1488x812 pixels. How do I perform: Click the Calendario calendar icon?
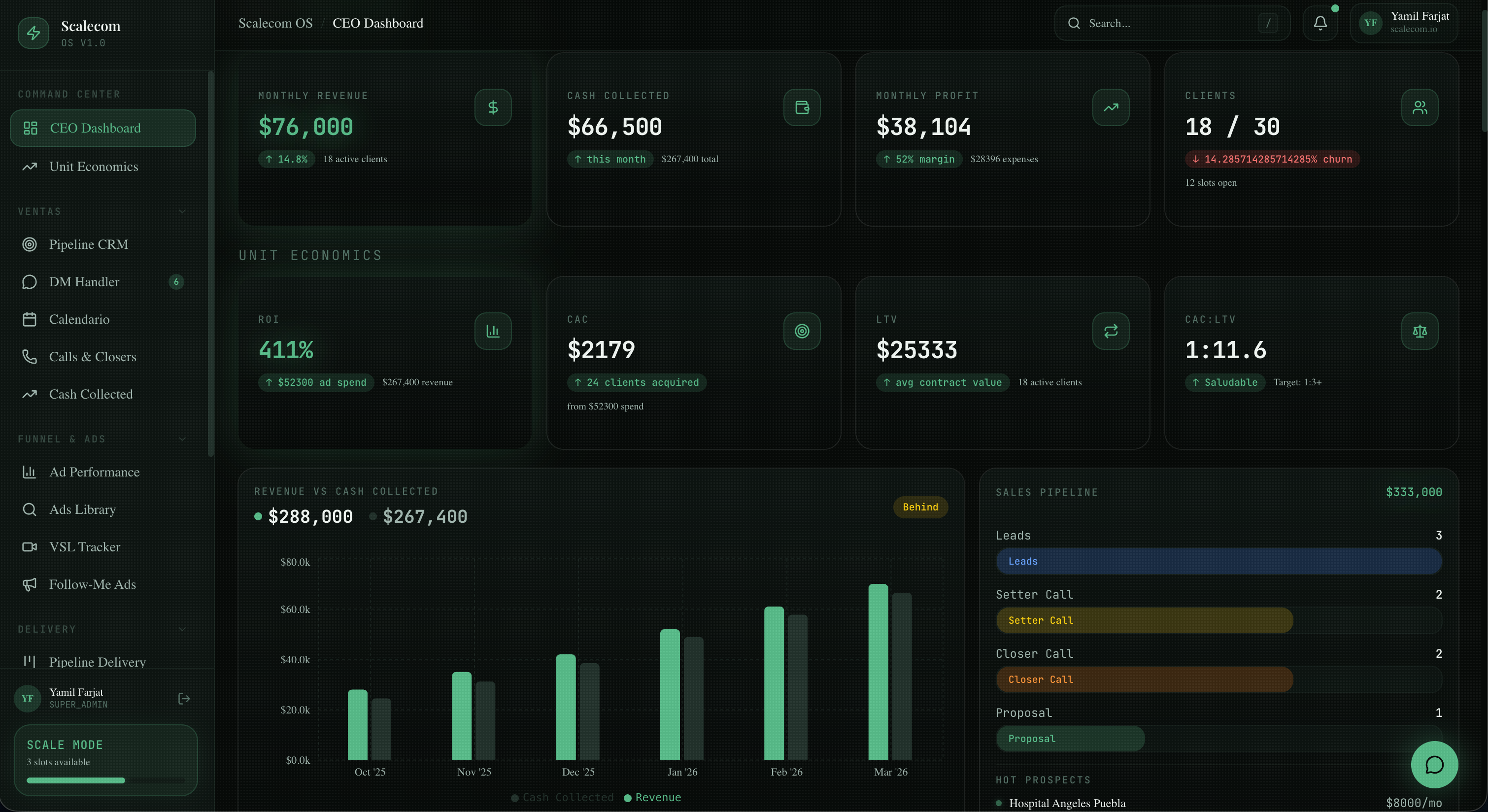pyautogui.click(x=30, y=319)
